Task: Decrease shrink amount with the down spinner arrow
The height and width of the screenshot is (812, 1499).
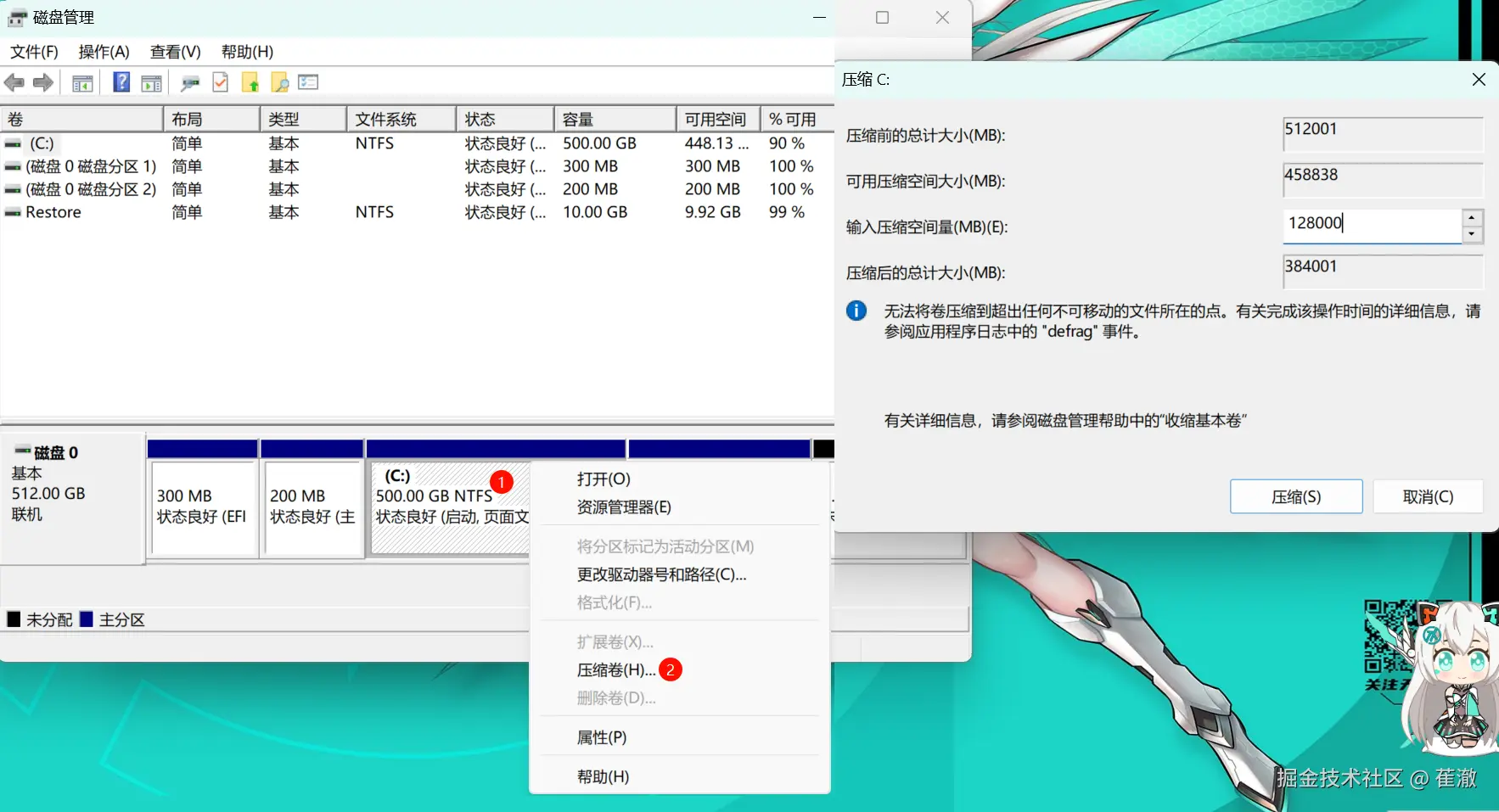Action: pos(1472,235)
